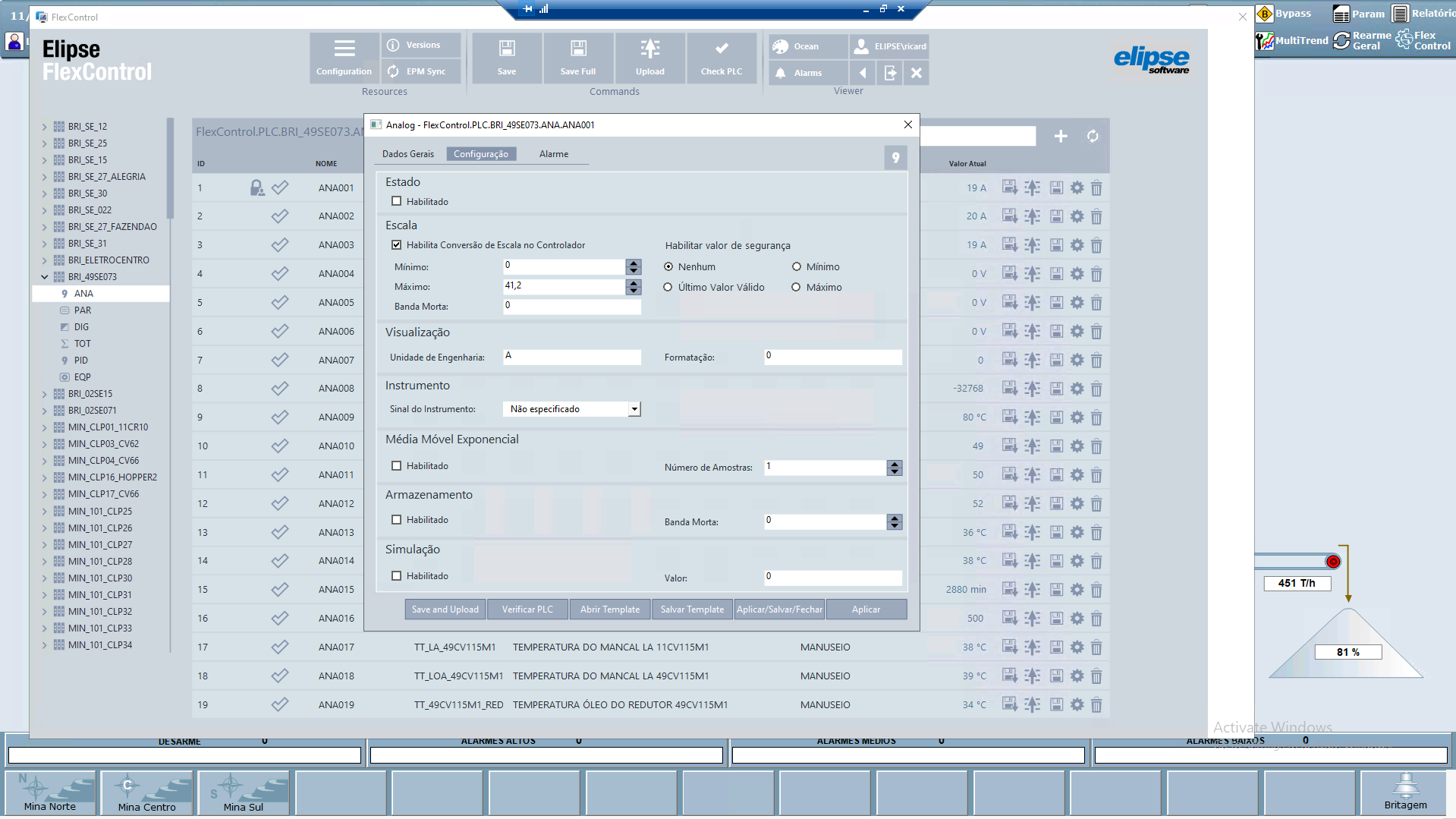Run Check PLC command
The width and height of the screenshot is (1456, 819).
(722, 57)
